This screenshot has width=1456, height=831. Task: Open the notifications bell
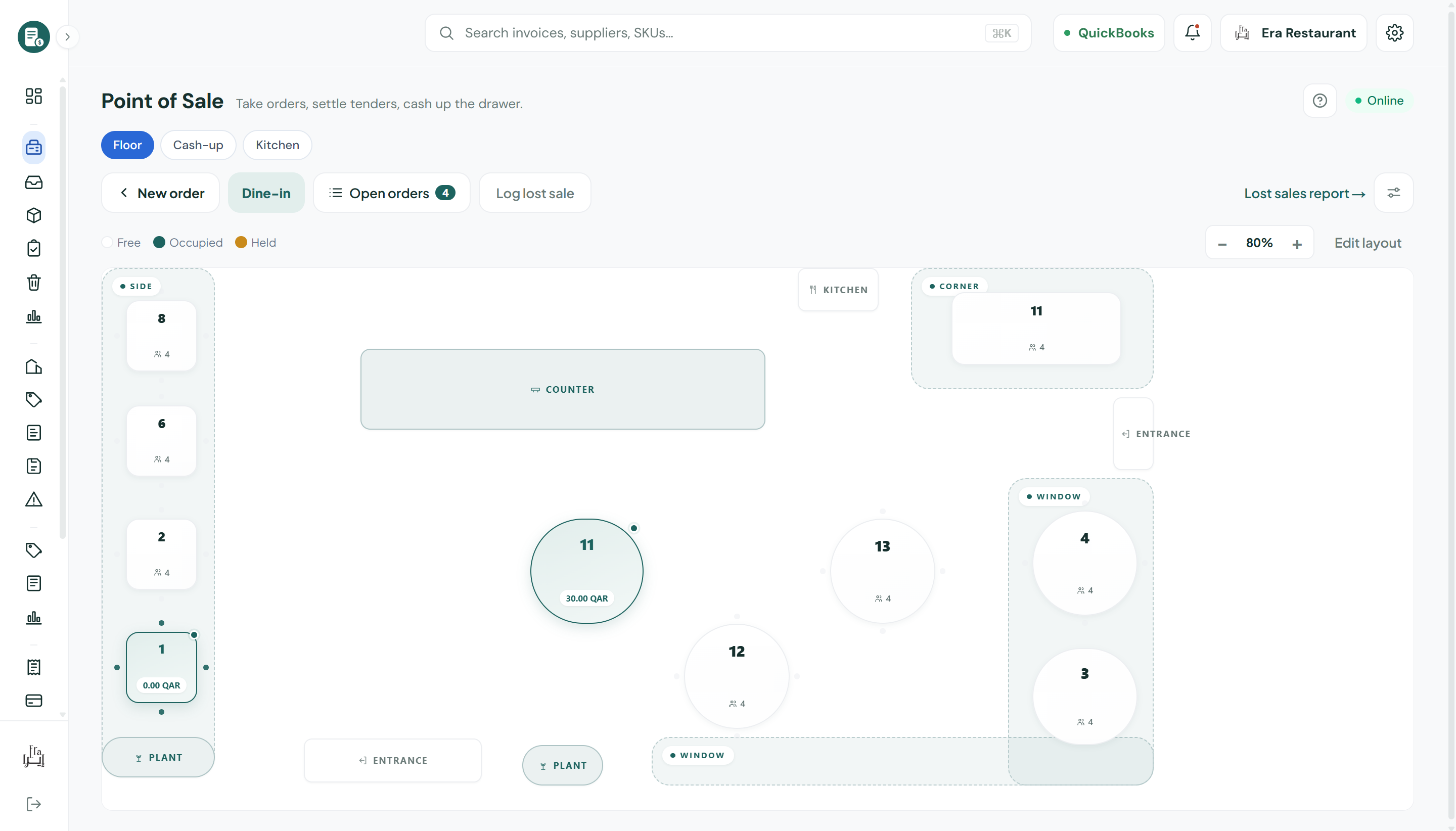1192,33
